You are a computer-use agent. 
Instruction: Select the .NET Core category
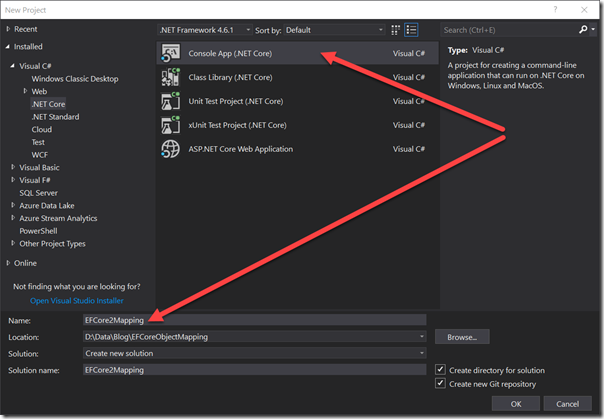(48, 104)
